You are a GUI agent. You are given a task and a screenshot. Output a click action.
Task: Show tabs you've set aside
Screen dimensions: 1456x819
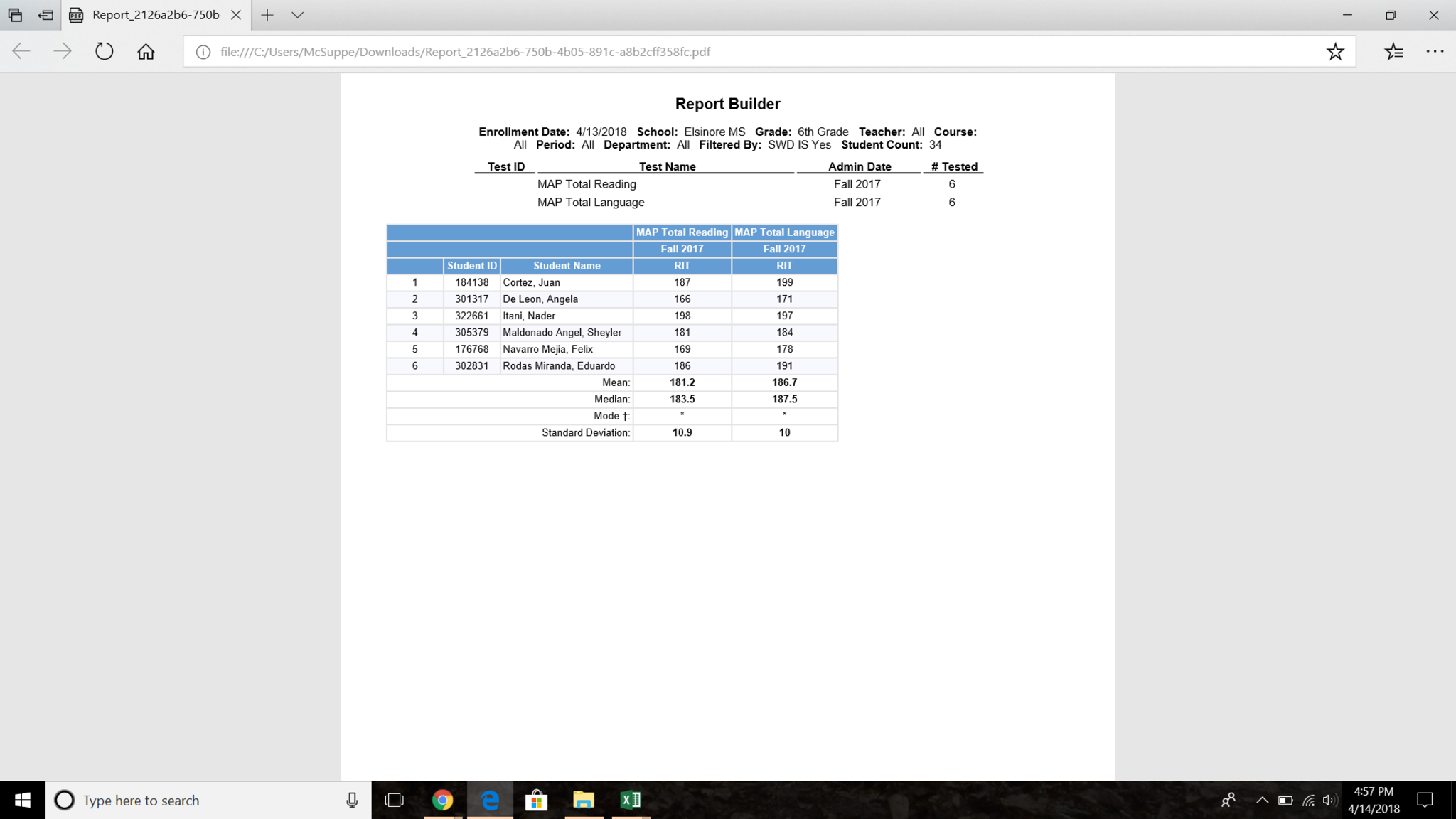(x=15, y=15)
